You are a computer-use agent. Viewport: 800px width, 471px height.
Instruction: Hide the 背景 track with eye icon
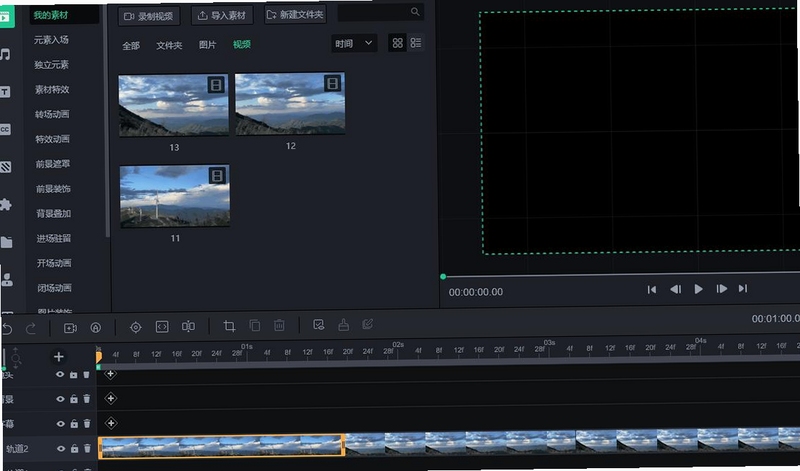coord(60,399)
